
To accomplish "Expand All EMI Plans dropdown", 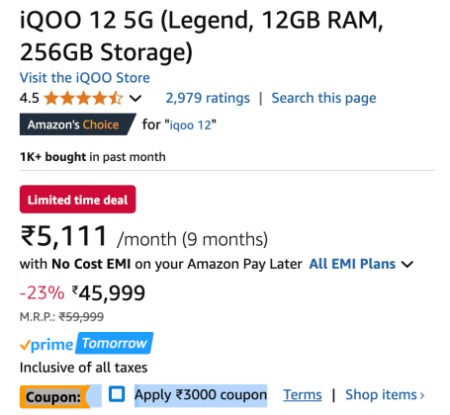I will click(x=352, y=264).
